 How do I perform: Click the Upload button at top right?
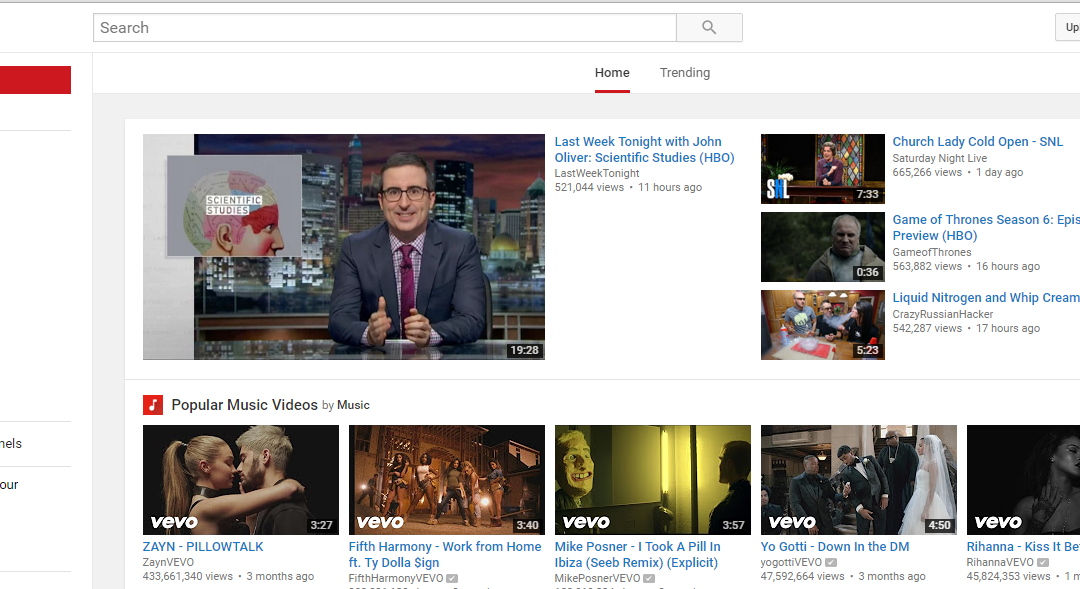click(1068, 28)
